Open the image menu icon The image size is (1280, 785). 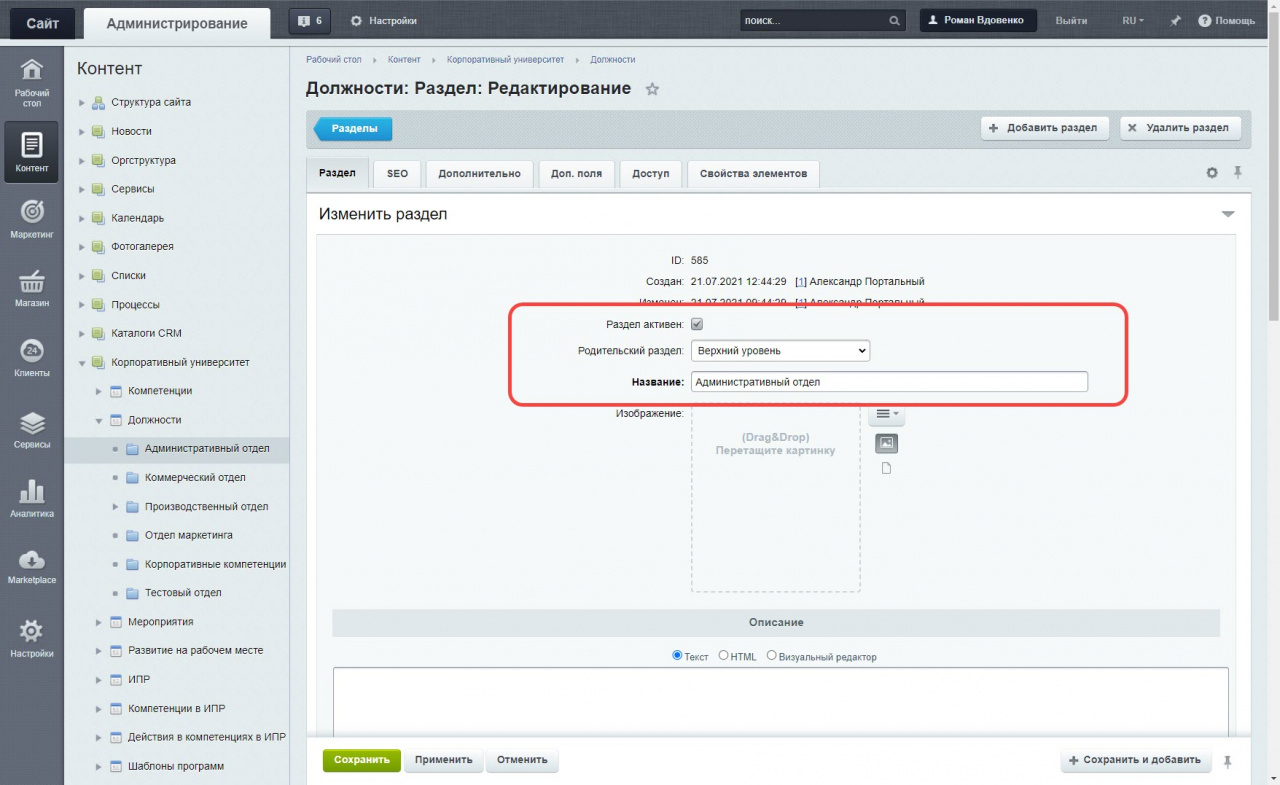(887, 414)
